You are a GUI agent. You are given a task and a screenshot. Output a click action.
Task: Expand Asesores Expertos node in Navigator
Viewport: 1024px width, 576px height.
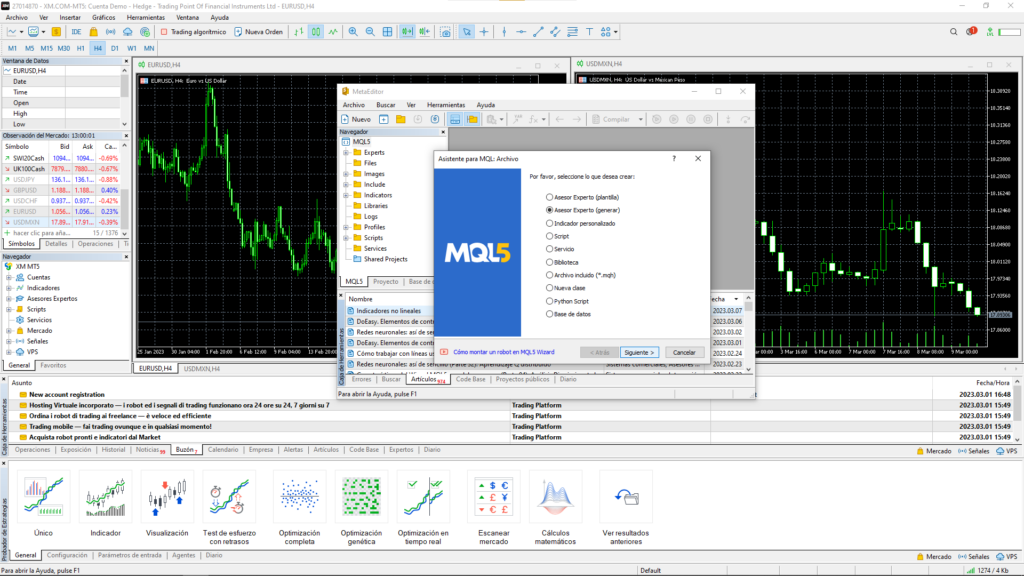(9, 298)
